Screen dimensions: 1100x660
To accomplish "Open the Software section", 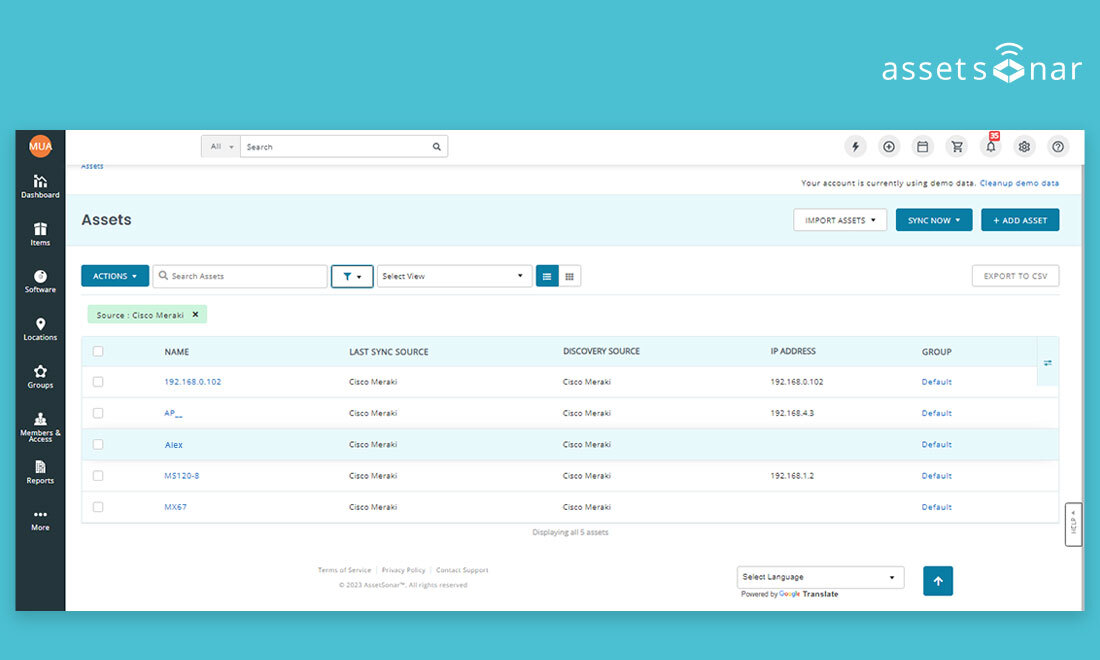I will pyautogui.click(x=40, y=283).
